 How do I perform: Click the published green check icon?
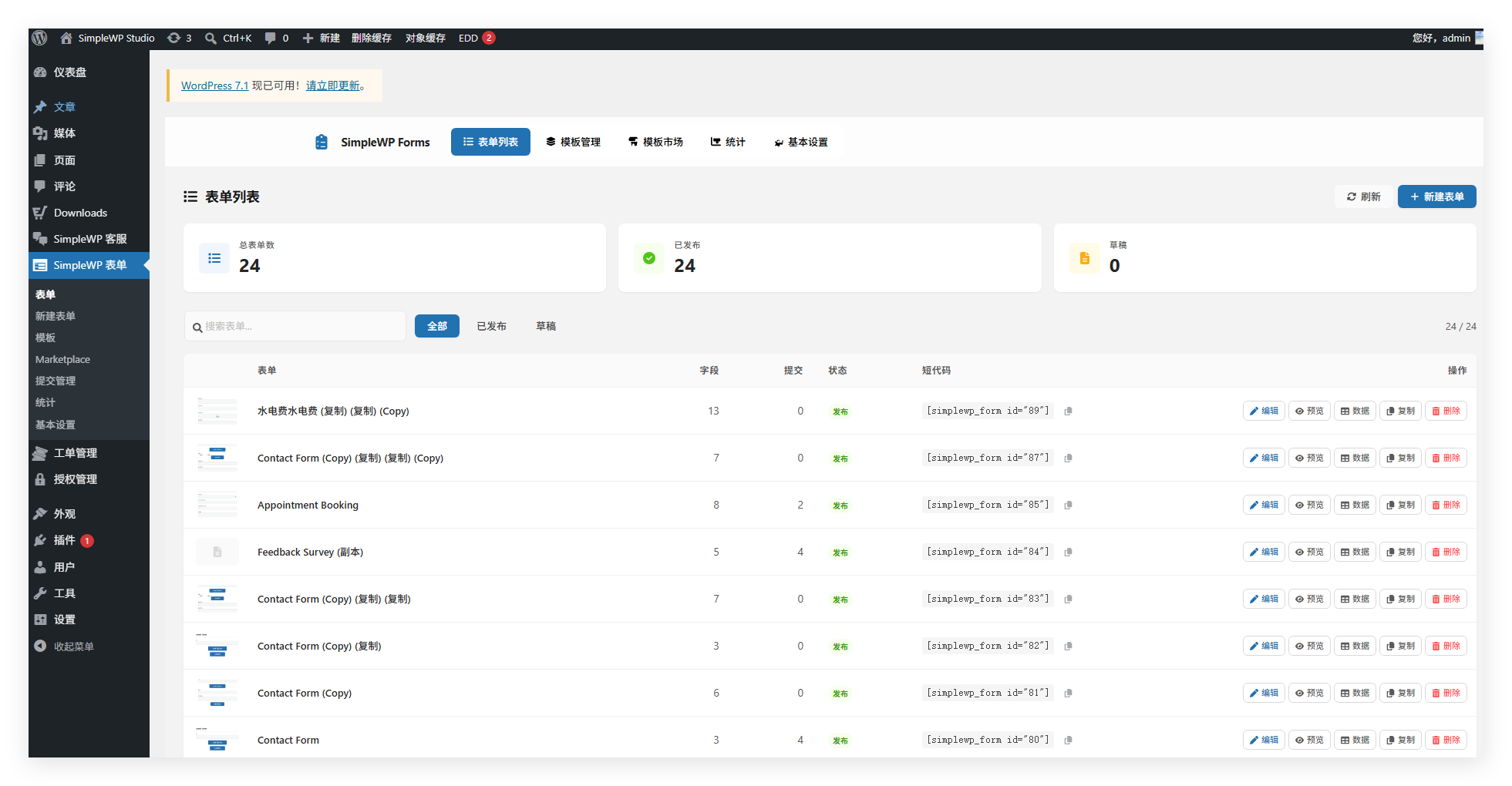point(649,258)
